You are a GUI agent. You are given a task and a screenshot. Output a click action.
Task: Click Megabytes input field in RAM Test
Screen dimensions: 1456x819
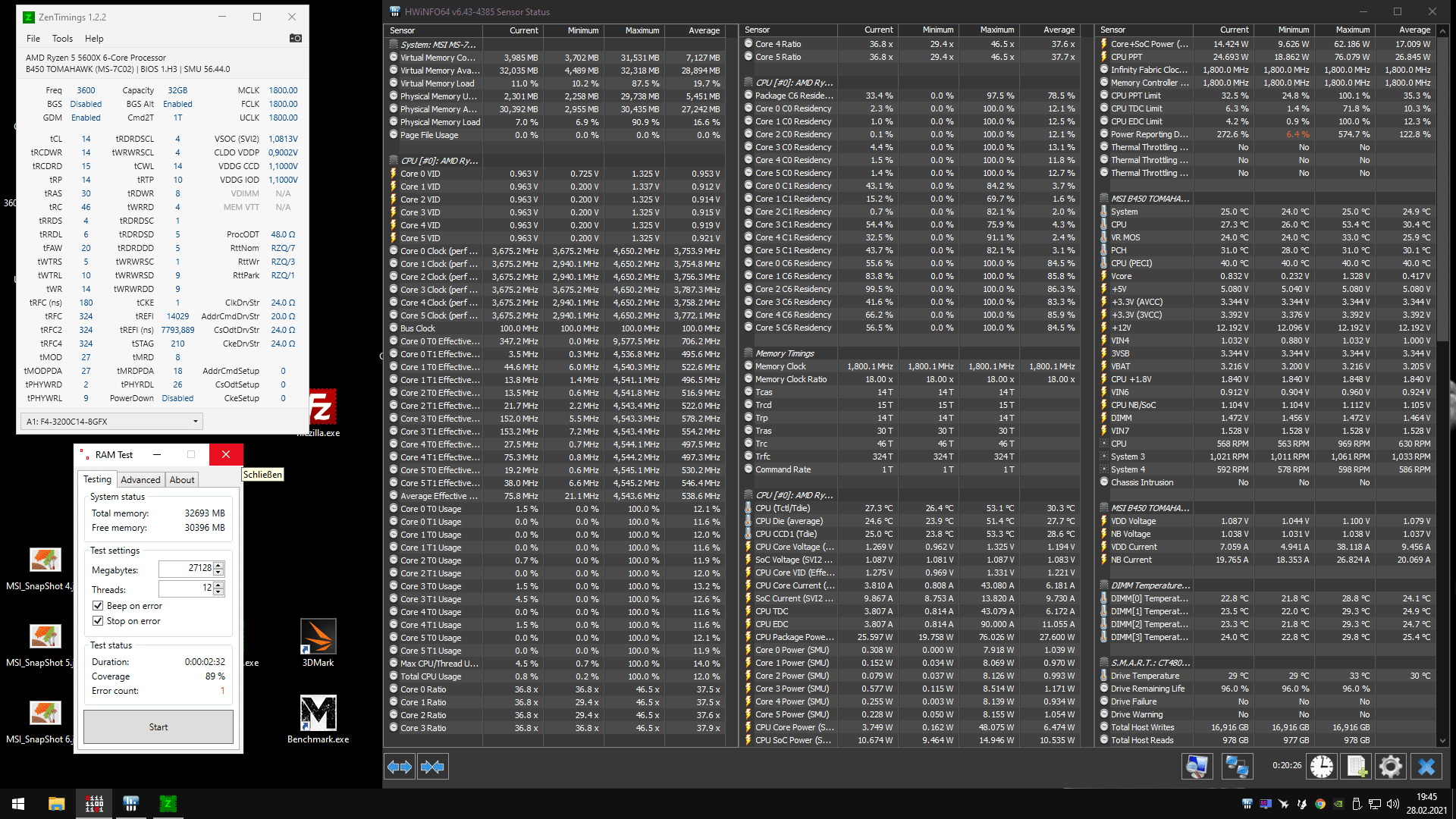(186, 569)
